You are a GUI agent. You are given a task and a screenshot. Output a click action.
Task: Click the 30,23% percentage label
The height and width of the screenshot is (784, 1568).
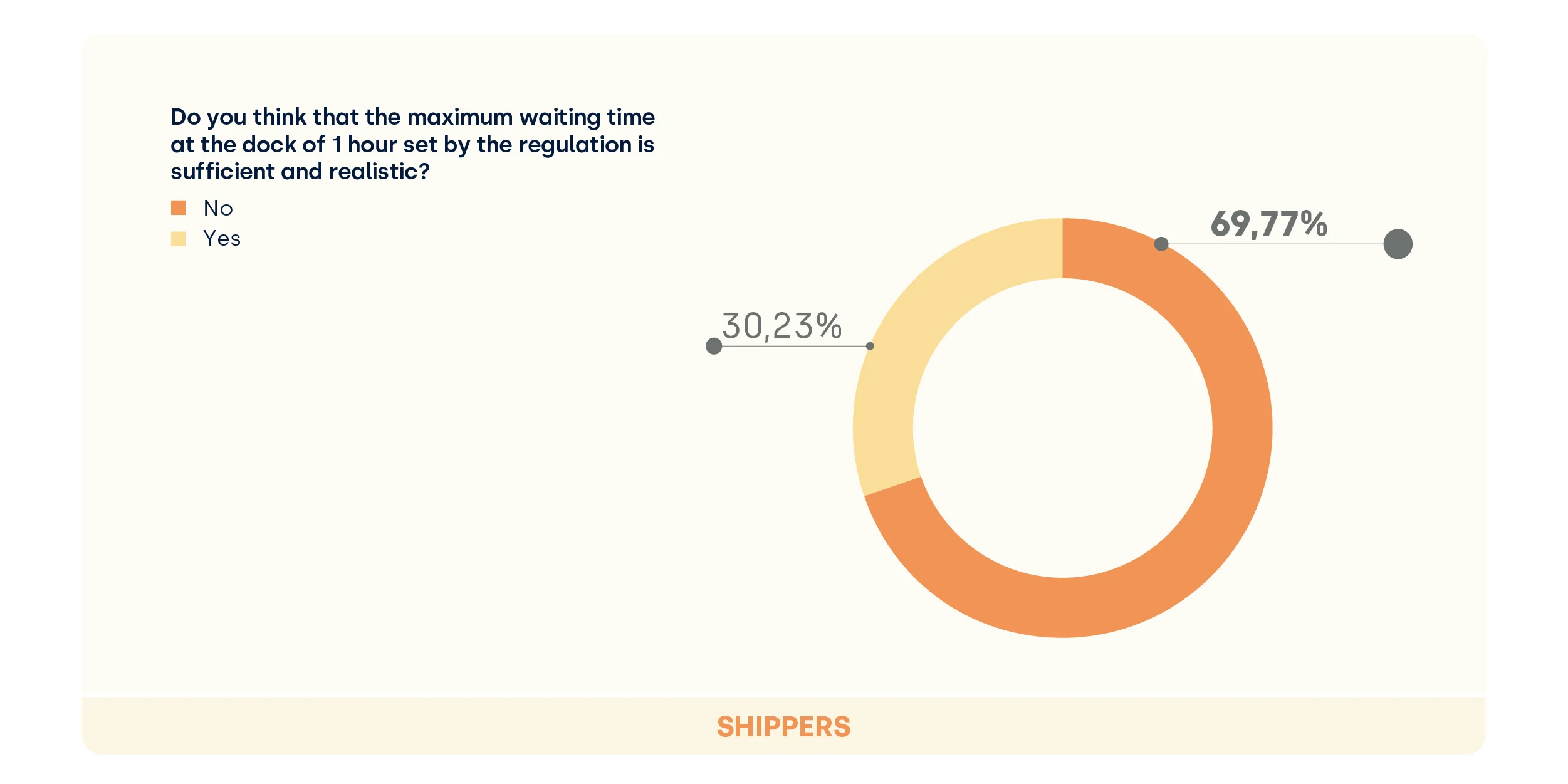(x=781, y=327)
